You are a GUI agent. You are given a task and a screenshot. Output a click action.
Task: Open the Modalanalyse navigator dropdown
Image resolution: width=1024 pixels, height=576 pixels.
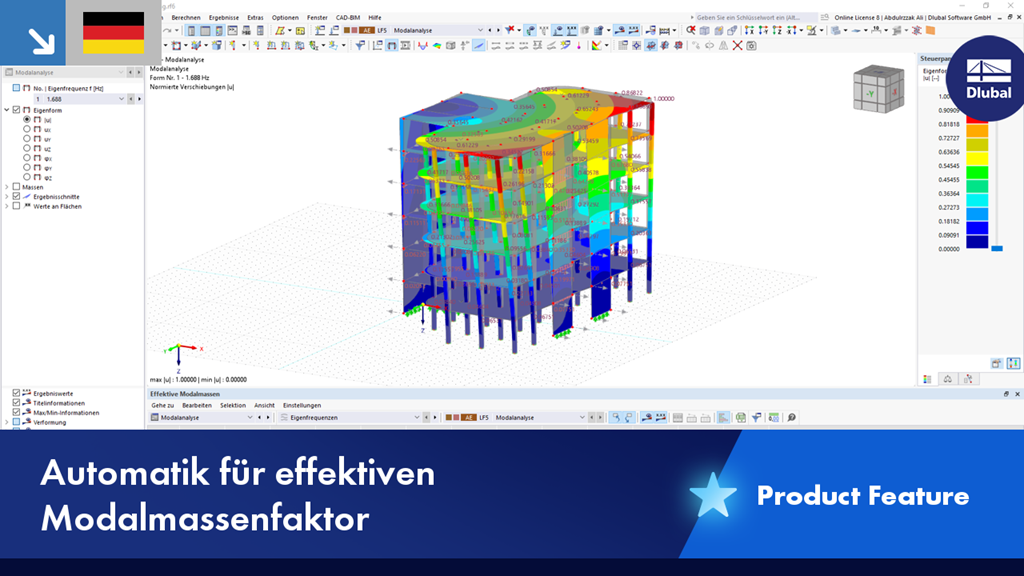121,72
